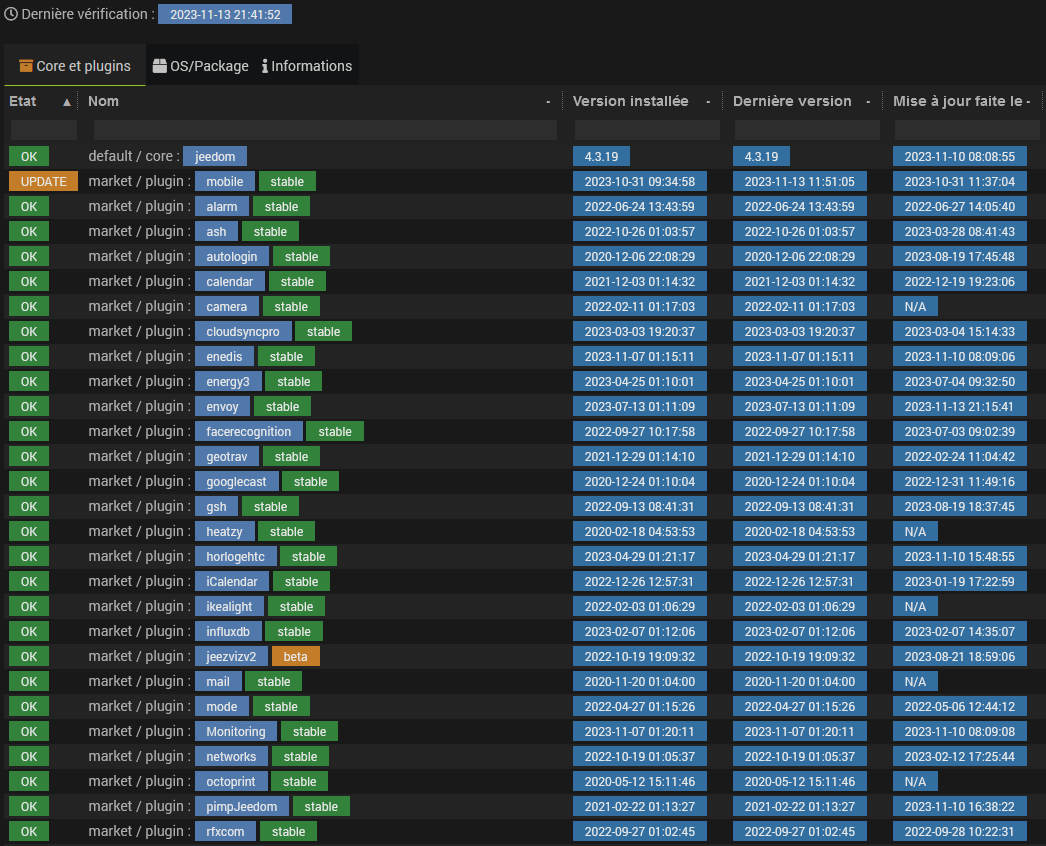Sort by Version installée column header
1046x846 pixels.
click(x=629, y=101)
